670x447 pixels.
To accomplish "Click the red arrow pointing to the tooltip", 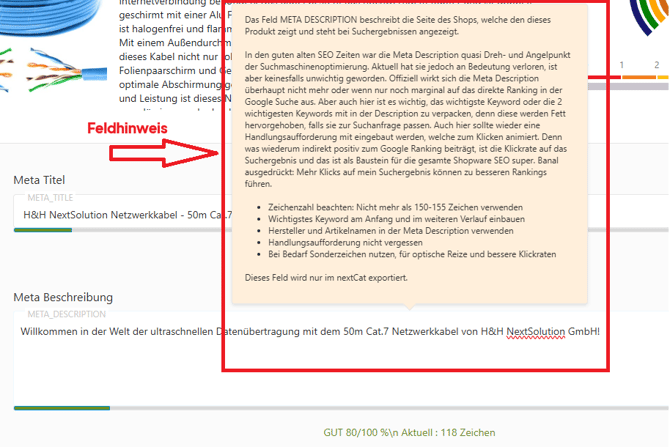I will 160,154.
